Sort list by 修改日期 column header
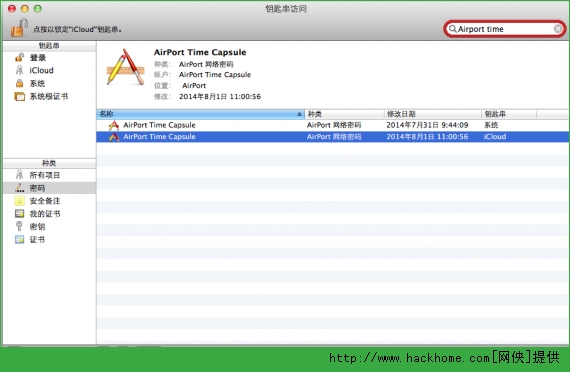Screen dimensions: 570x372 point(433,114)
